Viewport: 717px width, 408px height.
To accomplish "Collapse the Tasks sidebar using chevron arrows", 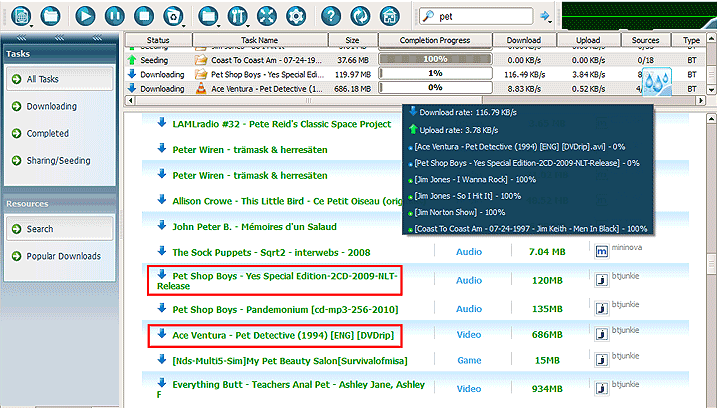I will pyautogui.click(x=59, y=38).
